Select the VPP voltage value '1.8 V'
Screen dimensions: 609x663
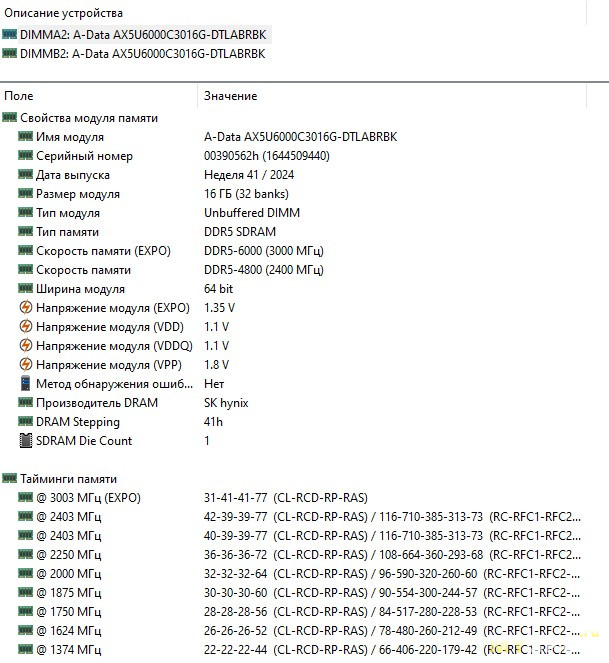(217, 365)
